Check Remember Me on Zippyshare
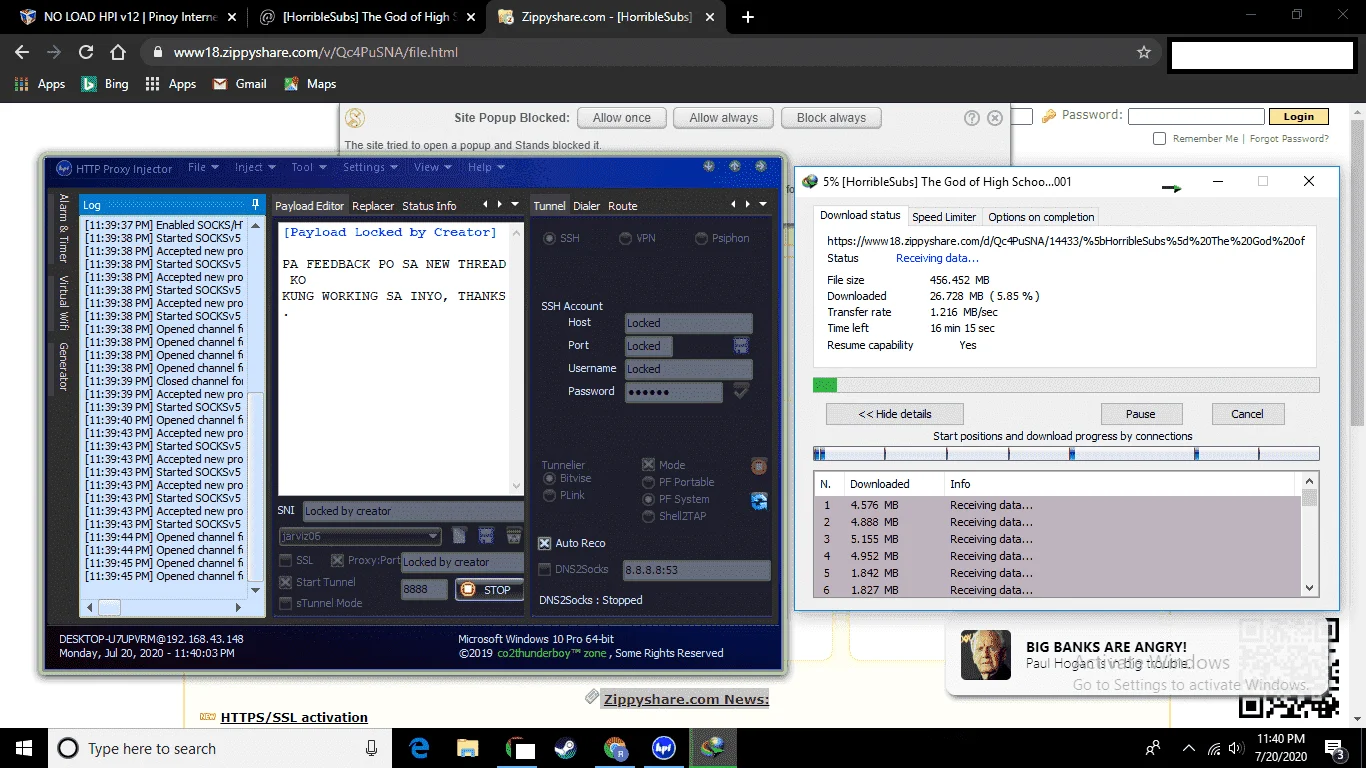1366x768 pixels. (x=1159, y=139)
